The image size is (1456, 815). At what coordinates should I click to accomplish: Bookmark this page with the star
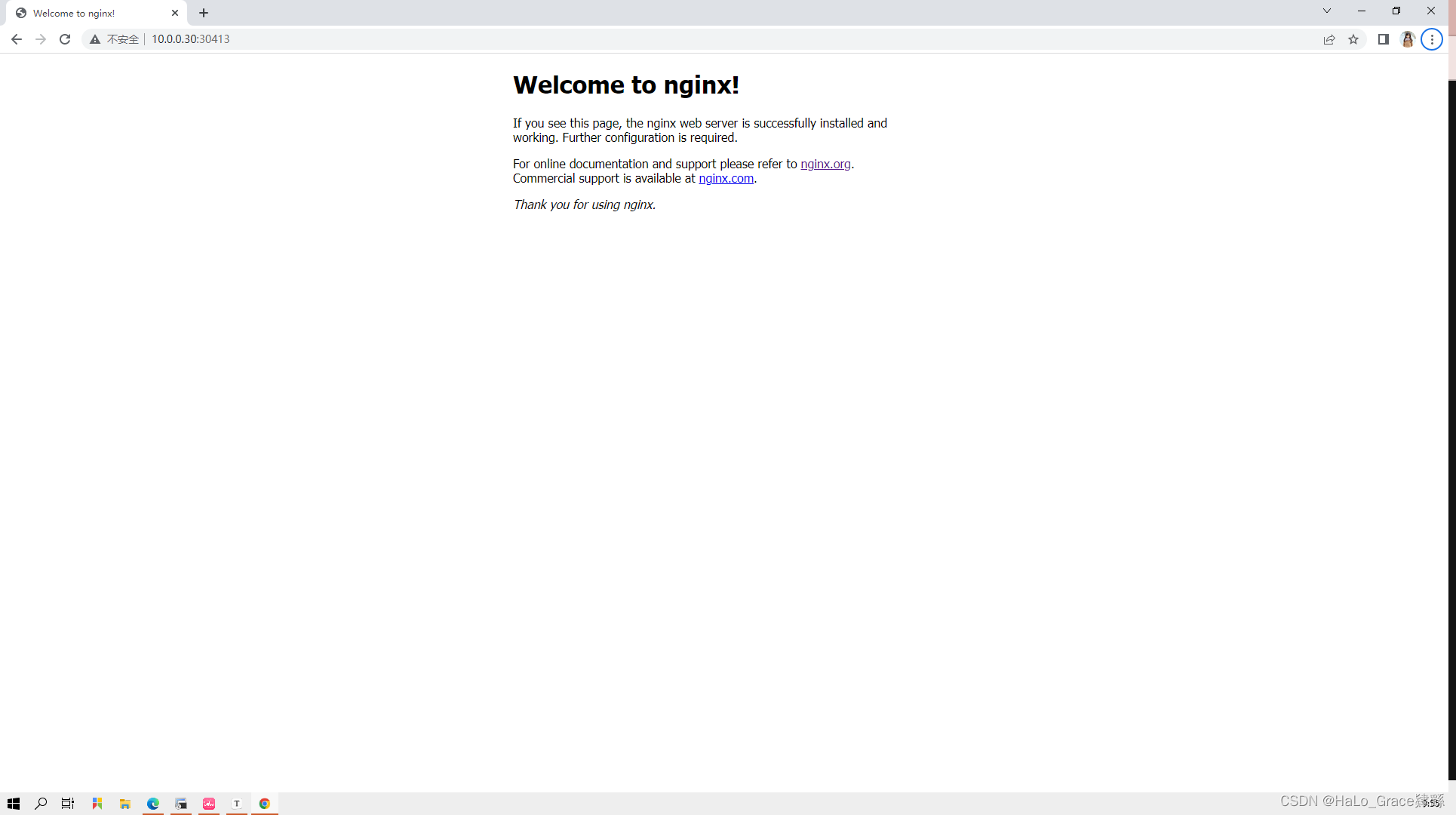1353,39
